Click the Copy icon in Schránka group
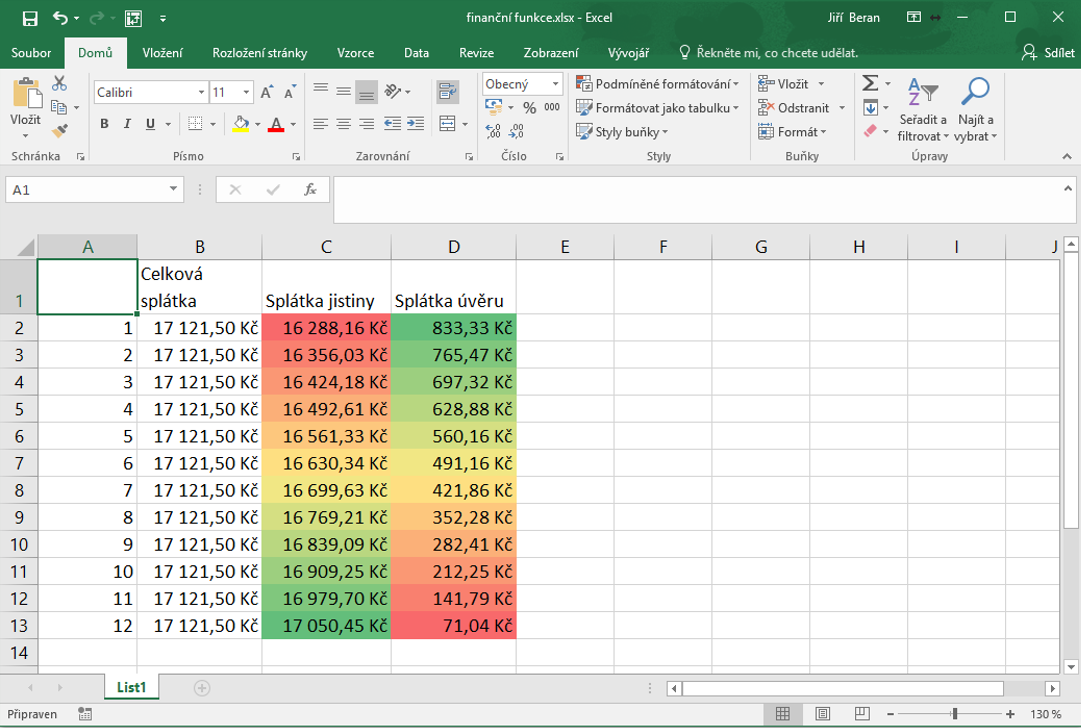The width and height of the screenshot is (1081, 728). [59, 107]
